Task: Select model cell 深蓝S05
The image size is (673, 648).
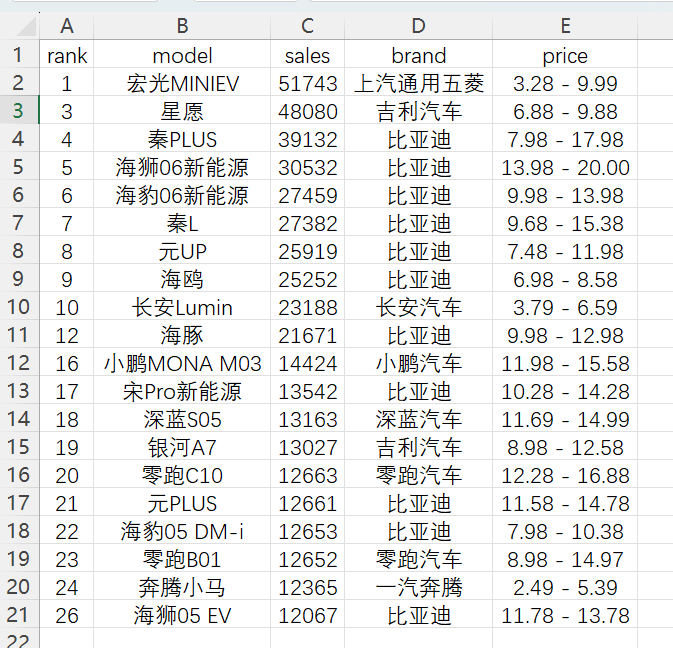Action: point(182,418)
